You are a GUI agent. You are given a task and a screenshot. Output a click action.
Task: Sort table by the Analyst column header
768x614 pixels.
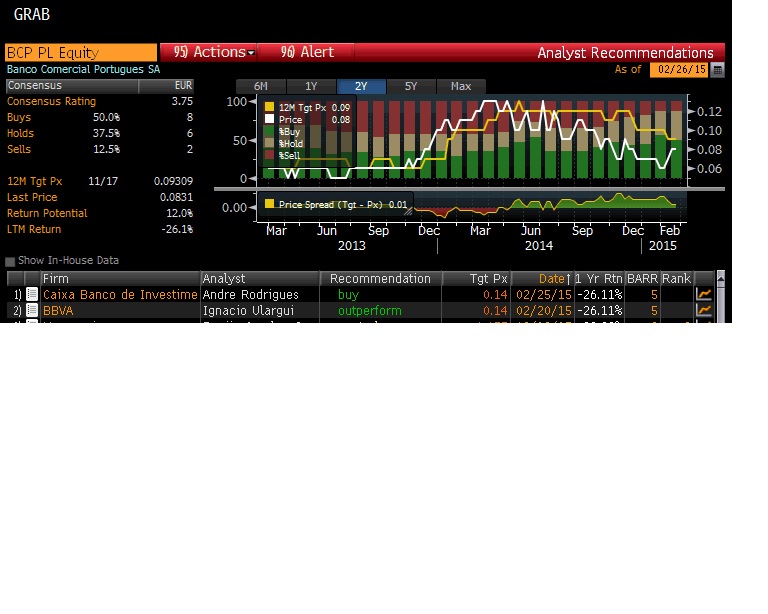tap(260, 278)
